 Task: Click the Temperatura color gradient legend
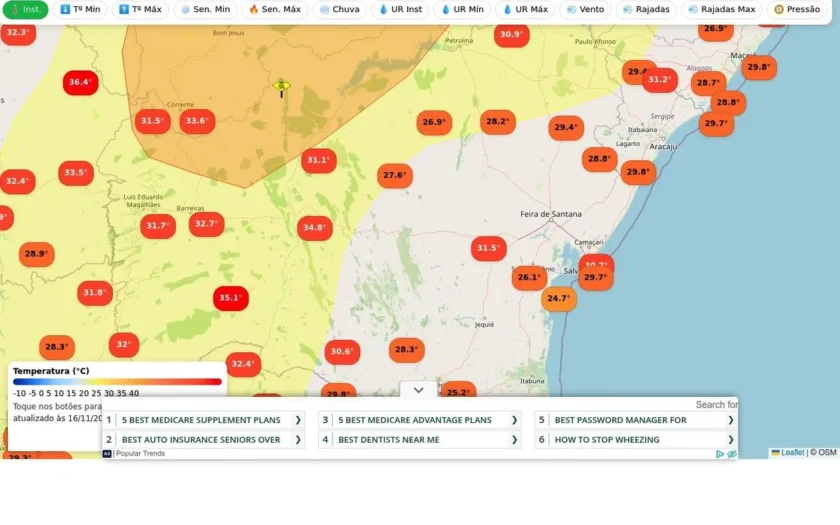(x=117, y=382)
